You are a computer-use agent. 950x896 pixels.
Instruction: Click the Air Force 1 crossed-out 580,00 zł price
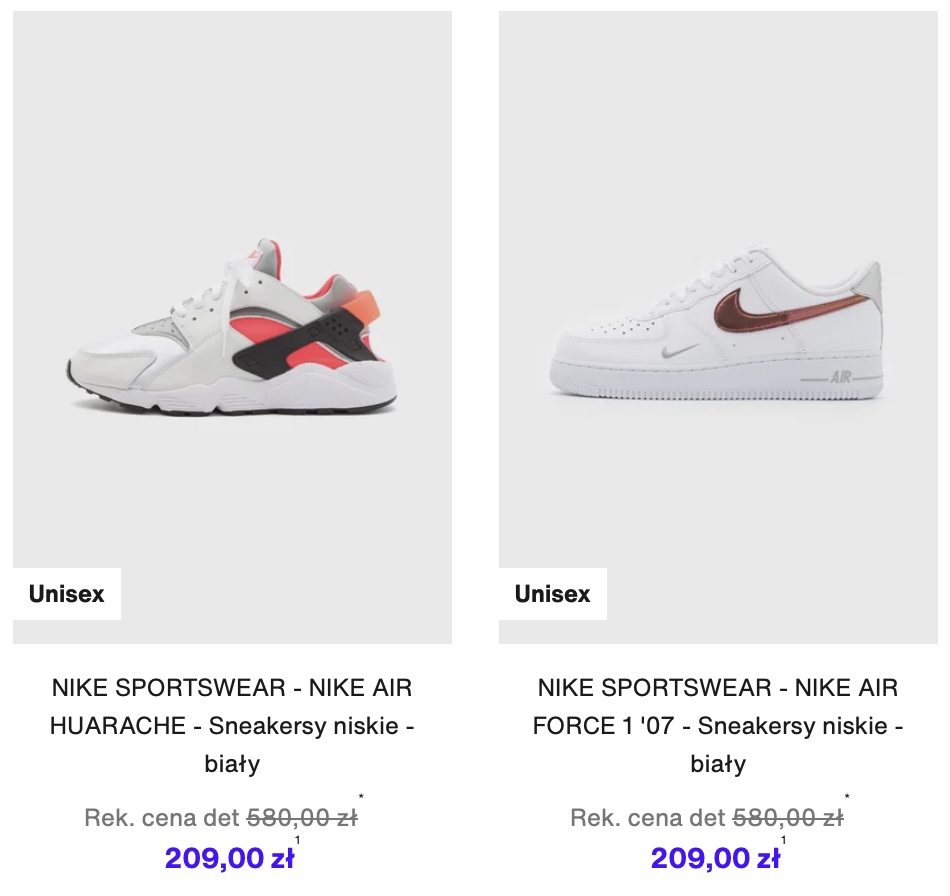click(788, 818)
